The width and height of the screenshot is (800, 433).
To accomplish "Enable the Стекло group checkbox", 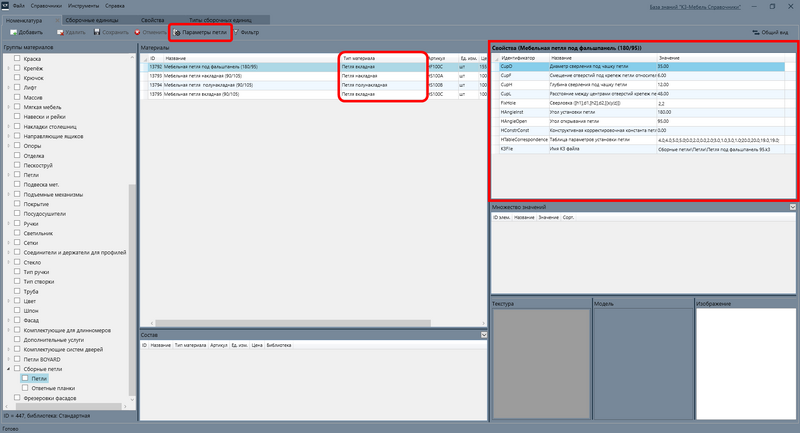I will coord(17,262).
